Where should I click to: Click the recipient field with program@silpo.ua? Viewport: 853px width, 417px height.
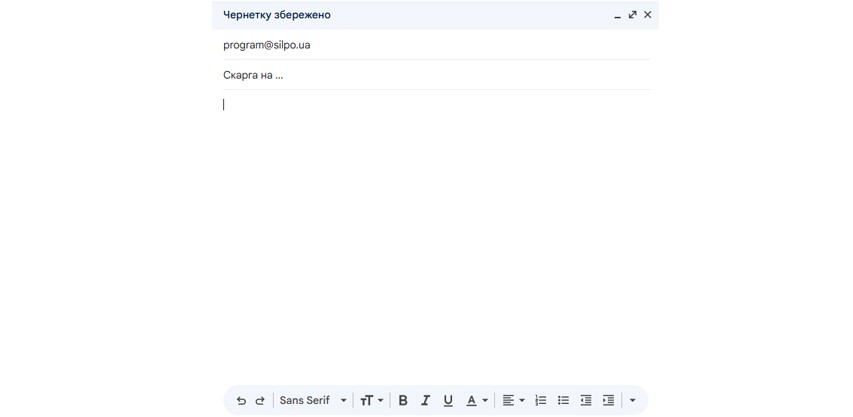436,45
